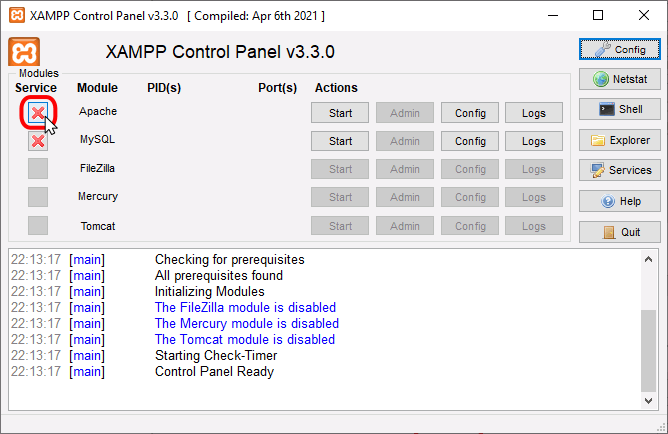The width and height of the screenshot is (668, 434).
Task: Toggle the Apache service install checkbox
Action: (38, 113)
